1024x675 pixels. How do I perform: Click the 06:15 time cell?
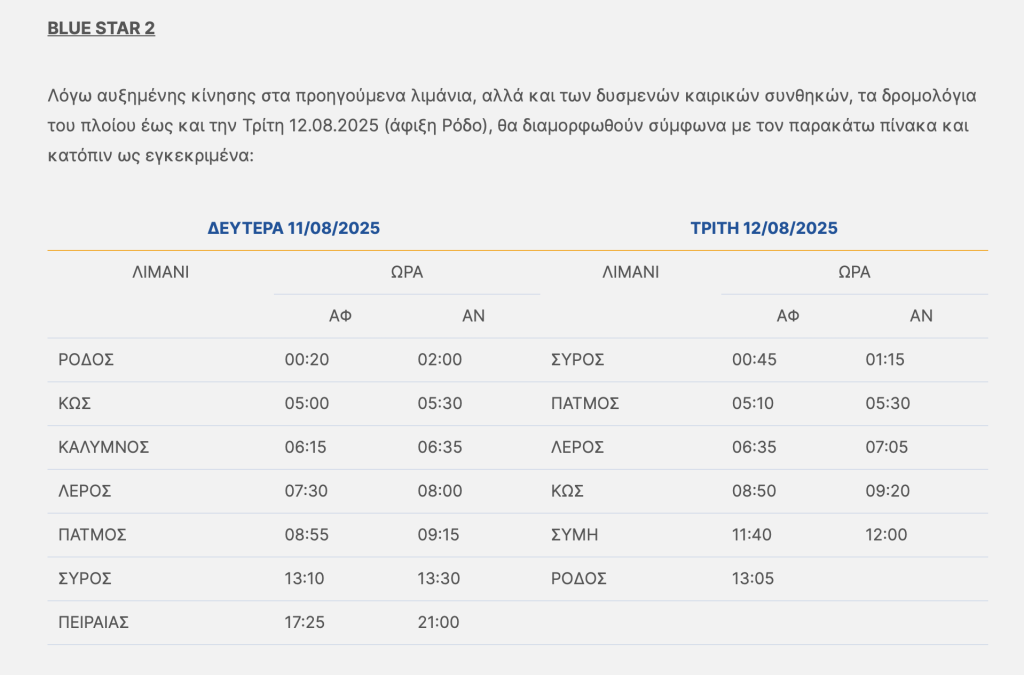click(306, 447)
